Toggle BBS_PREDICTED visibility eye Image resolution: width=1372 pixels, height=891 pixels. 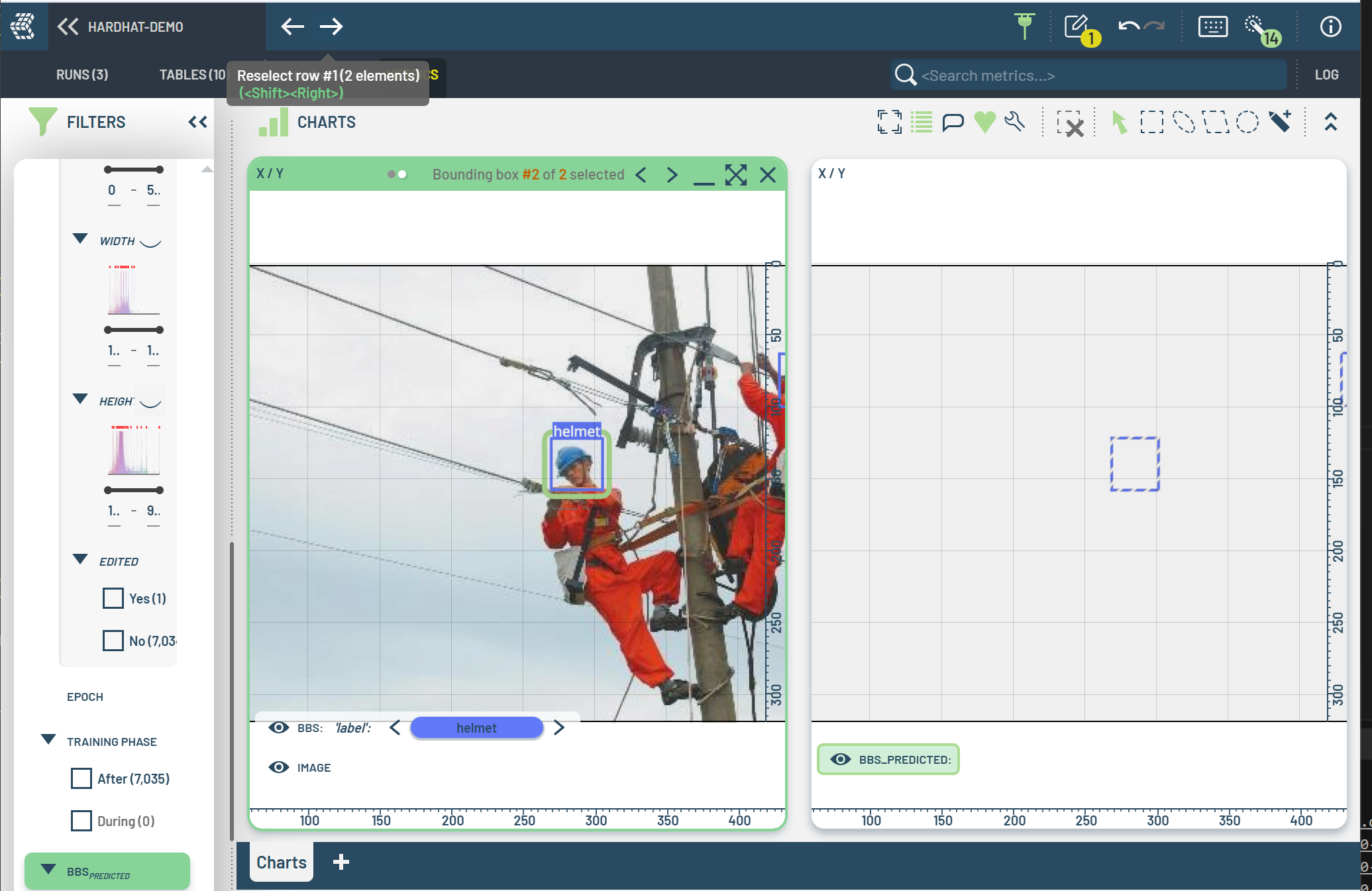tap(841, 759)
